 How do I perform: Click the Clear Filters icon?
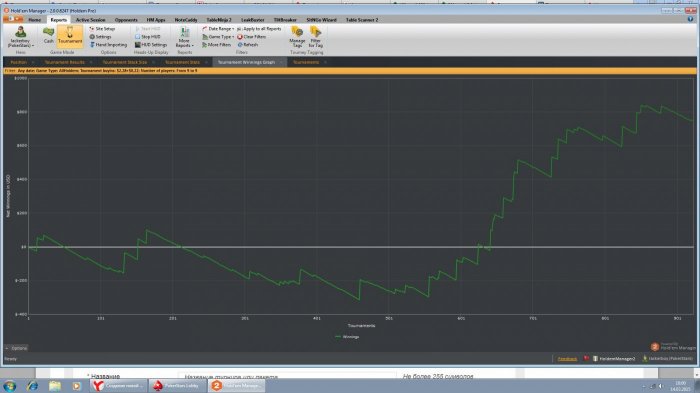251,37
